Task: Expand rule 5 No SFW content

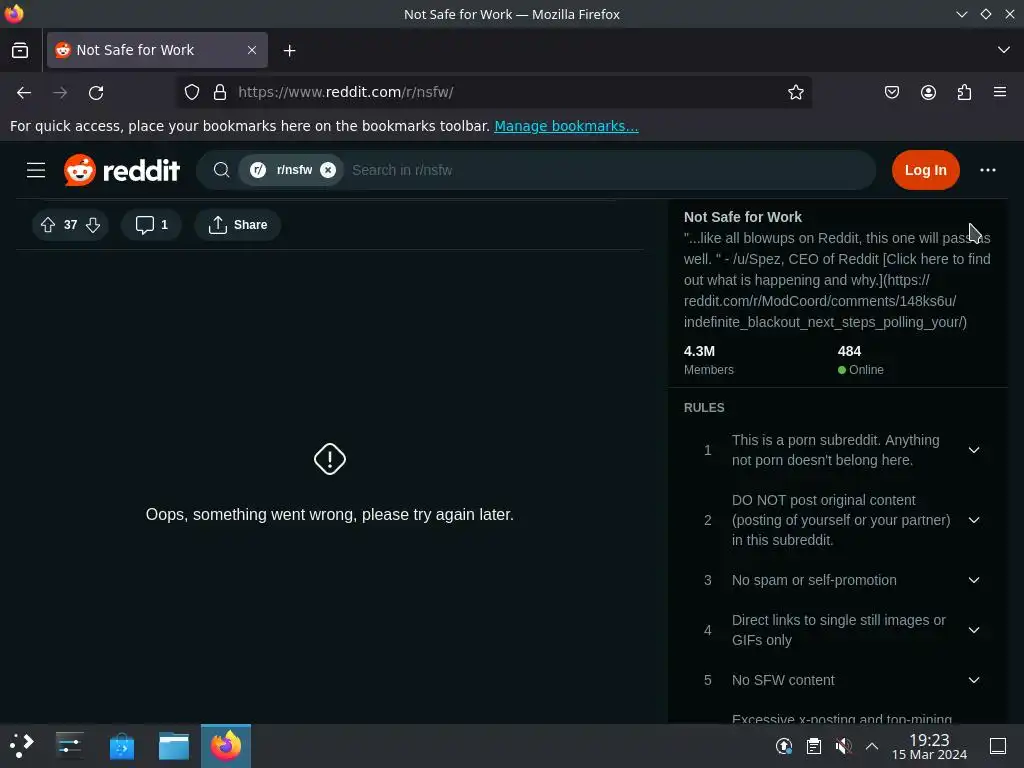Action: coord(973,680)
